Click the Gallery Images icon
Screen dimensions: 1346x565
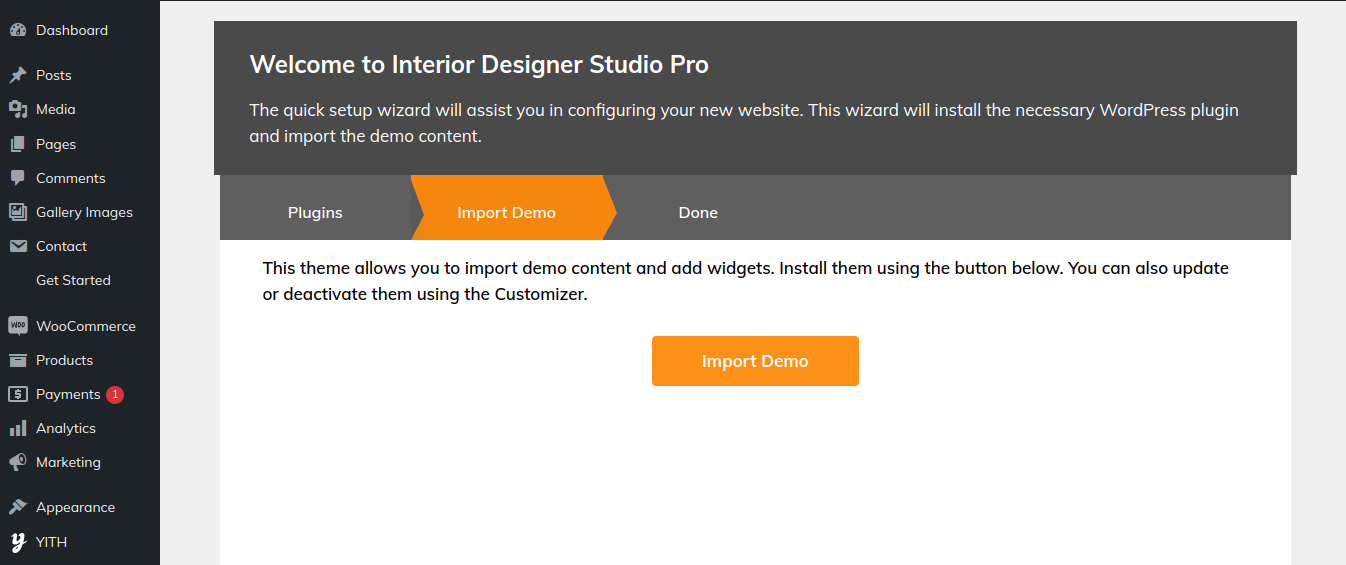pos(18,212)
